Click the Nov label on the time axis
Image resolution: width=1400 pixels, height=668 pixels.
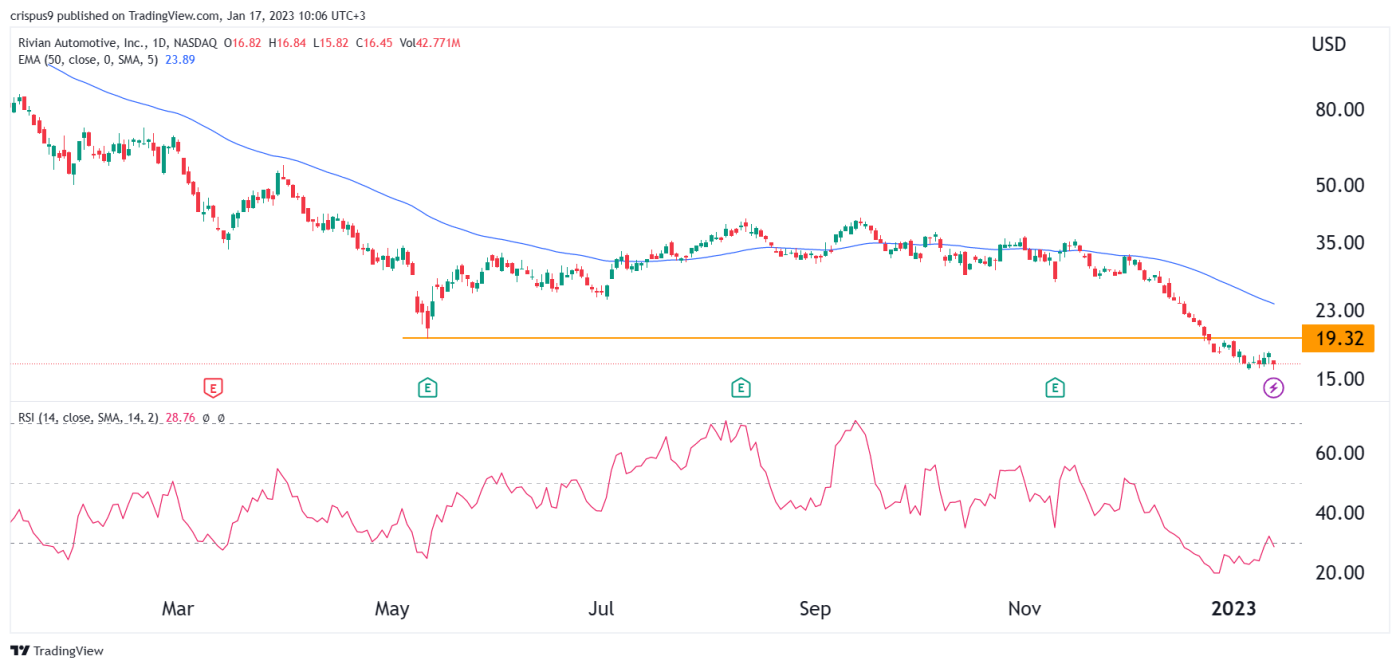(1025, 608)
